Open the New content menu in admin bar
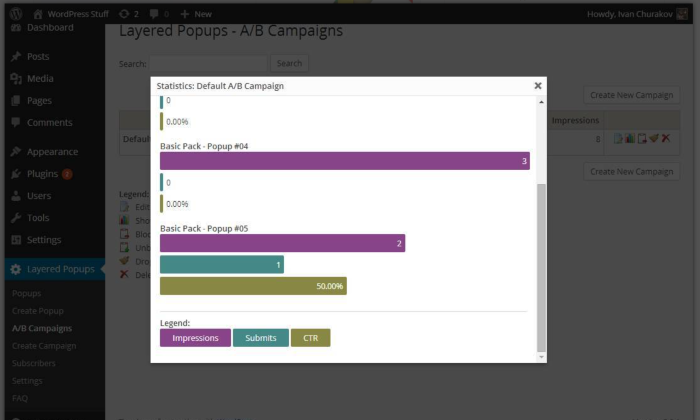This screenshot has height=420, width=700. click(x=196, y=14)
